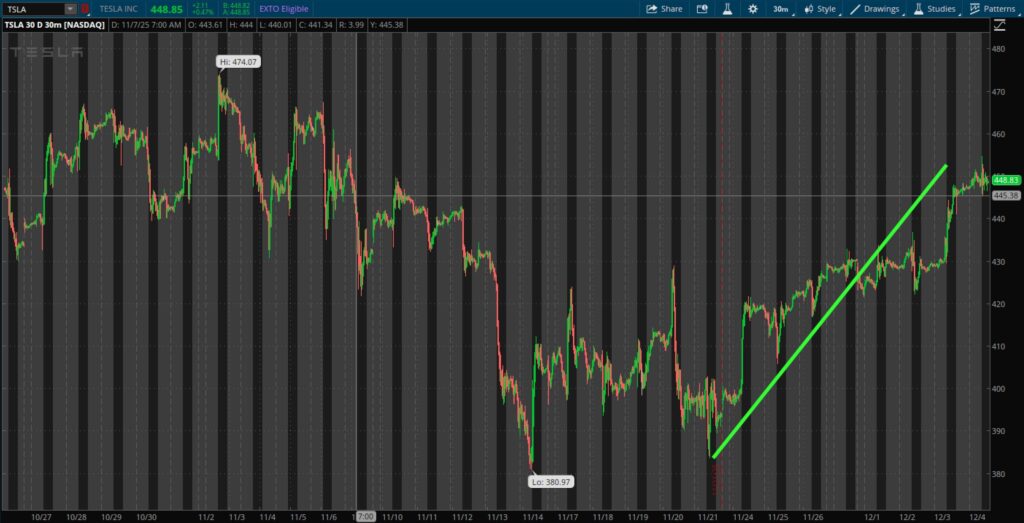Screen dimensions: 1024x523
Task: Click the 448.83 current price label on axis
Action: point(1004,179)
